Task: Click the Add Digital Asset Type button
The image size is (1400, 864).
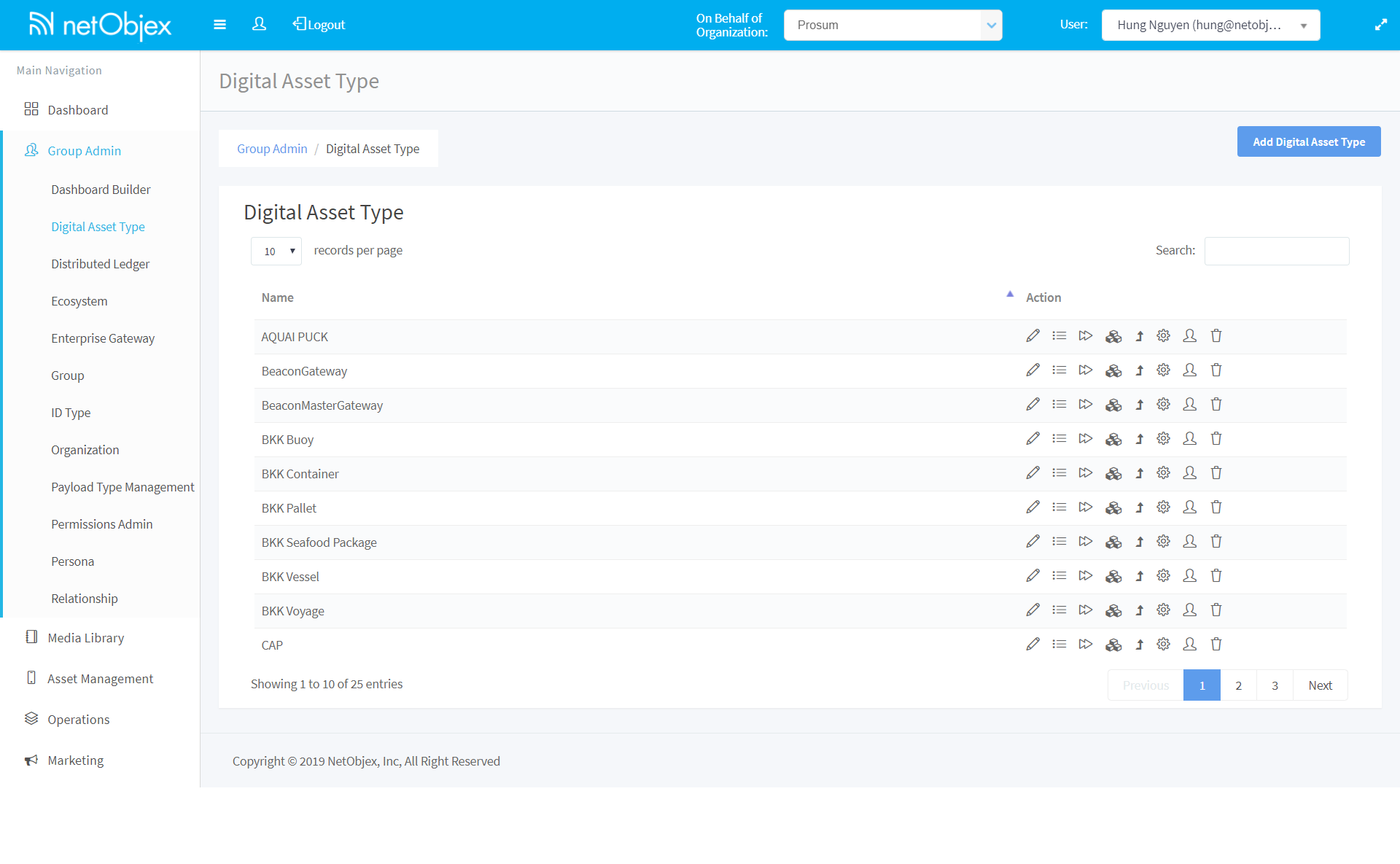Action: pyautogui.click(x=1308, y=141)
